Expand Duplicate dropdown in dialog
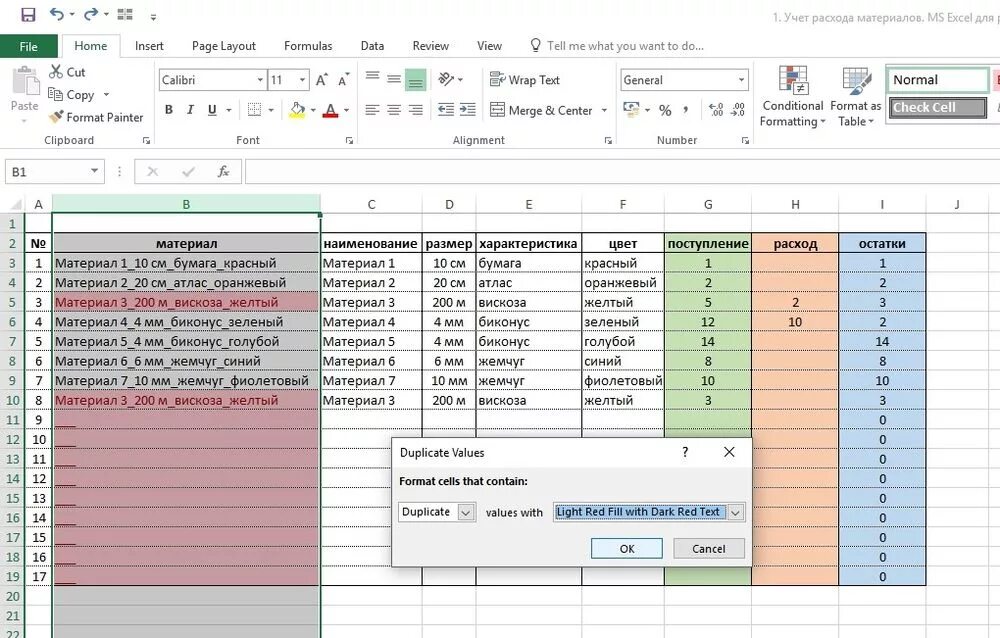This screenshot has width=1000, height=638. pyautogui.click(x=466, y=512)
